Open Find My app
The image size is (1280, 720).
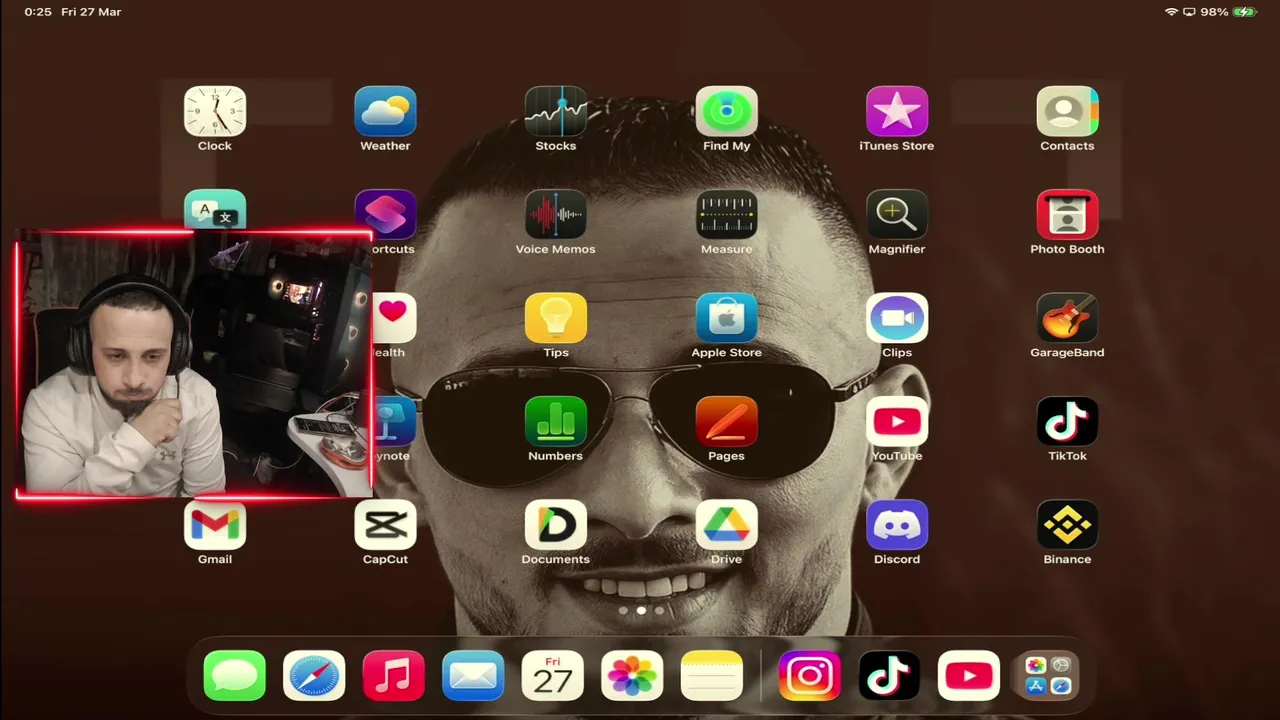727,111
